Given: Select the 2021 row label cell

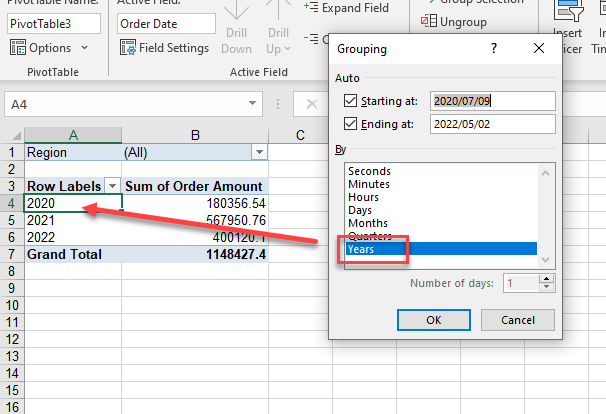Looking at the screenshot, I should pos(72,220).
